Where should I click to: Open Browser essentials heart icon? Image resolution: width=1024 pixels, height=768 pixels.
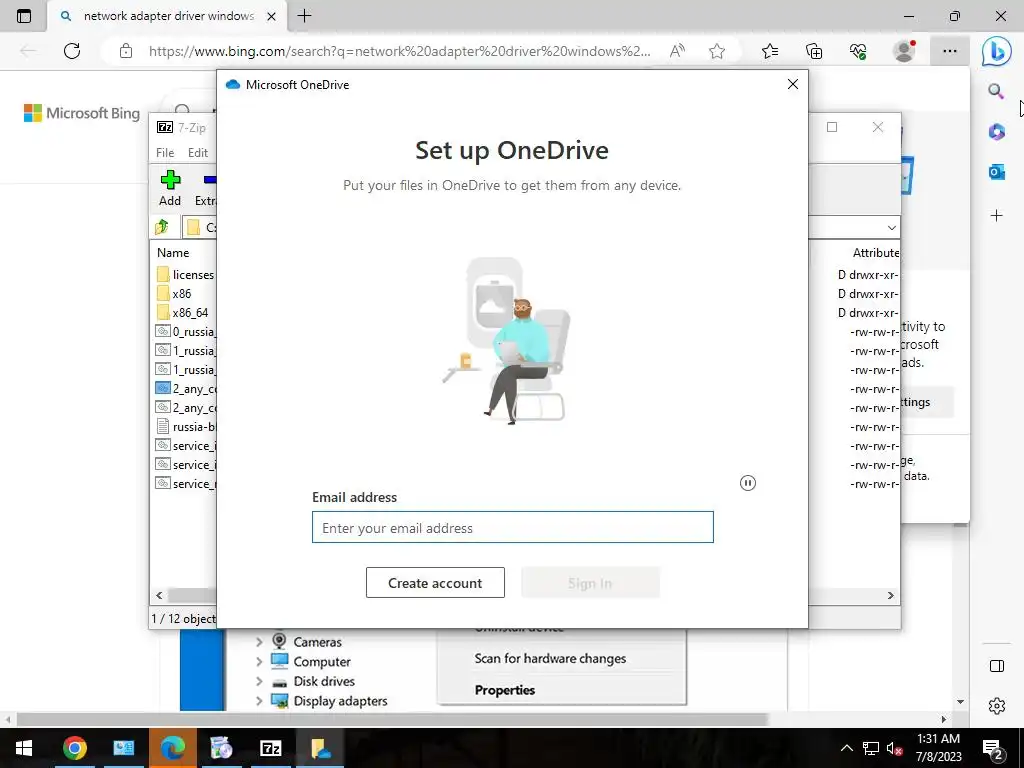coord(858,51)
